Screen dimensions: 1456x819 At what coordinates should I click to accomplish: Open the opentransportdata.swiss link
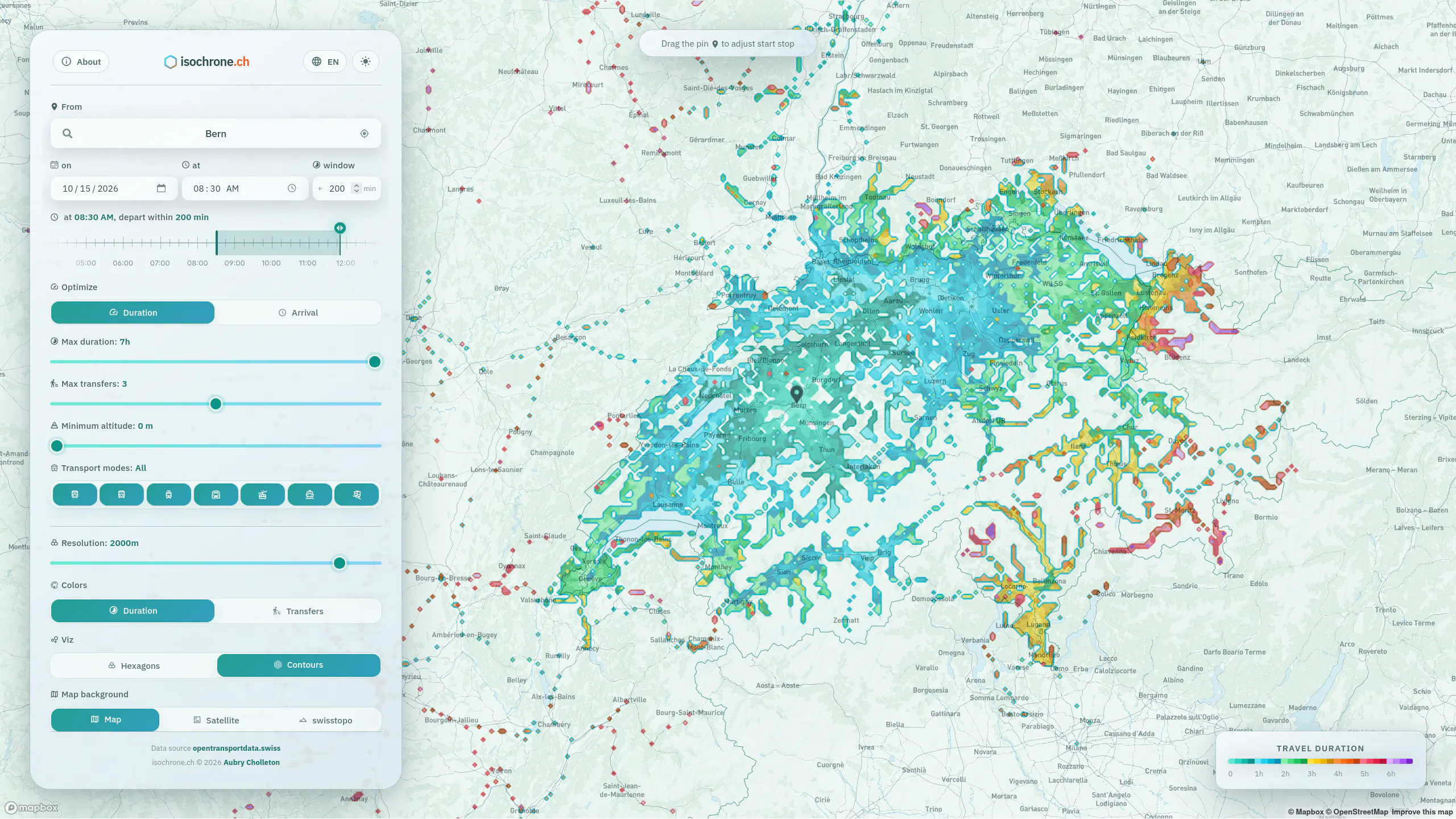[x=237, y=748]
